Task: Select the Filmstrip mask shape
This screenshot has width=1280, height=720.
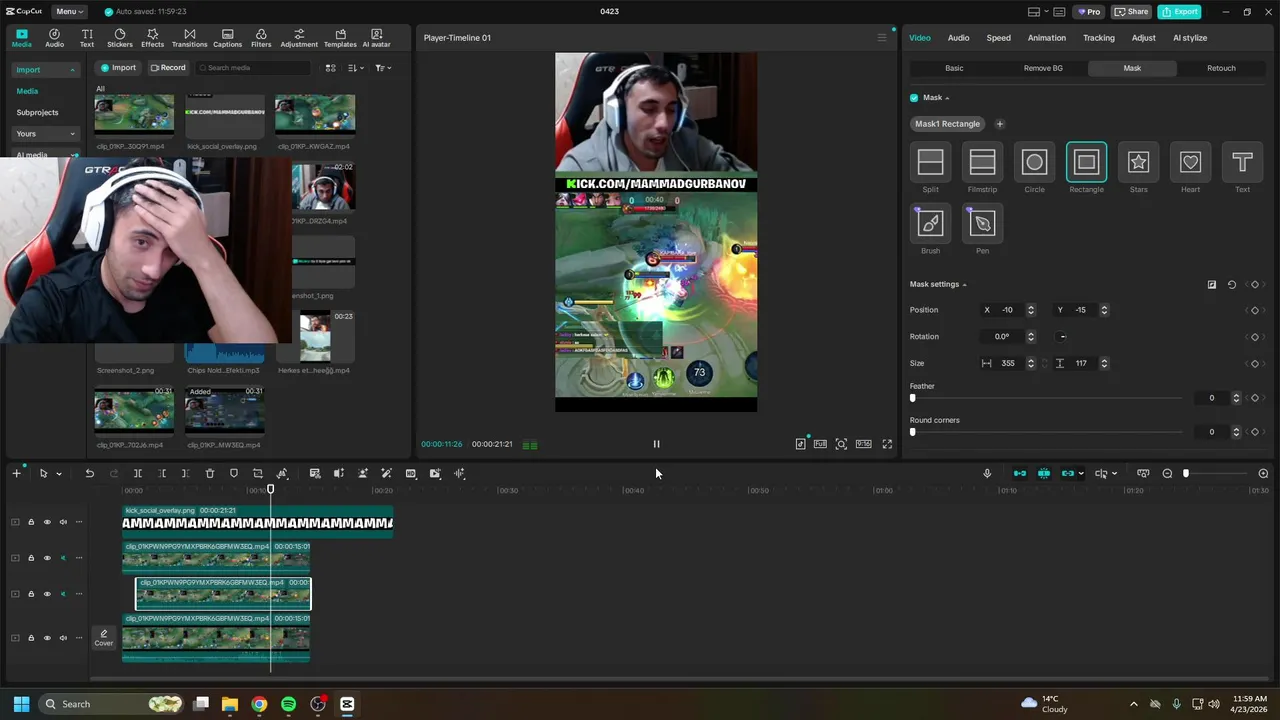Action: 982,162
